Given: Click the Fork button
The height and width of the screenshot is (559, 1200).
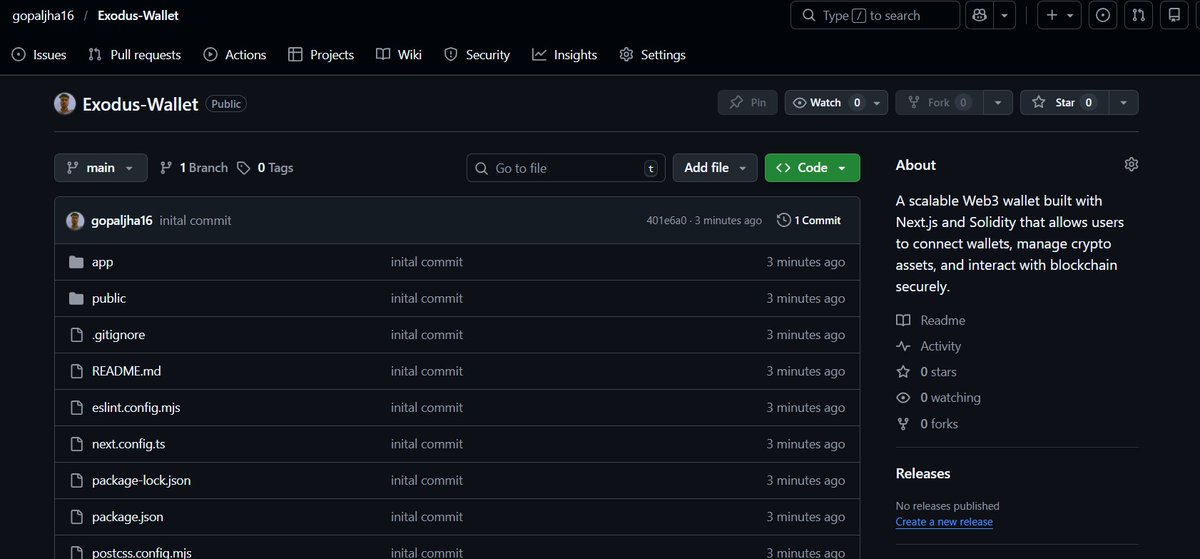Looking at the screenshot, I should pos(938,102).
